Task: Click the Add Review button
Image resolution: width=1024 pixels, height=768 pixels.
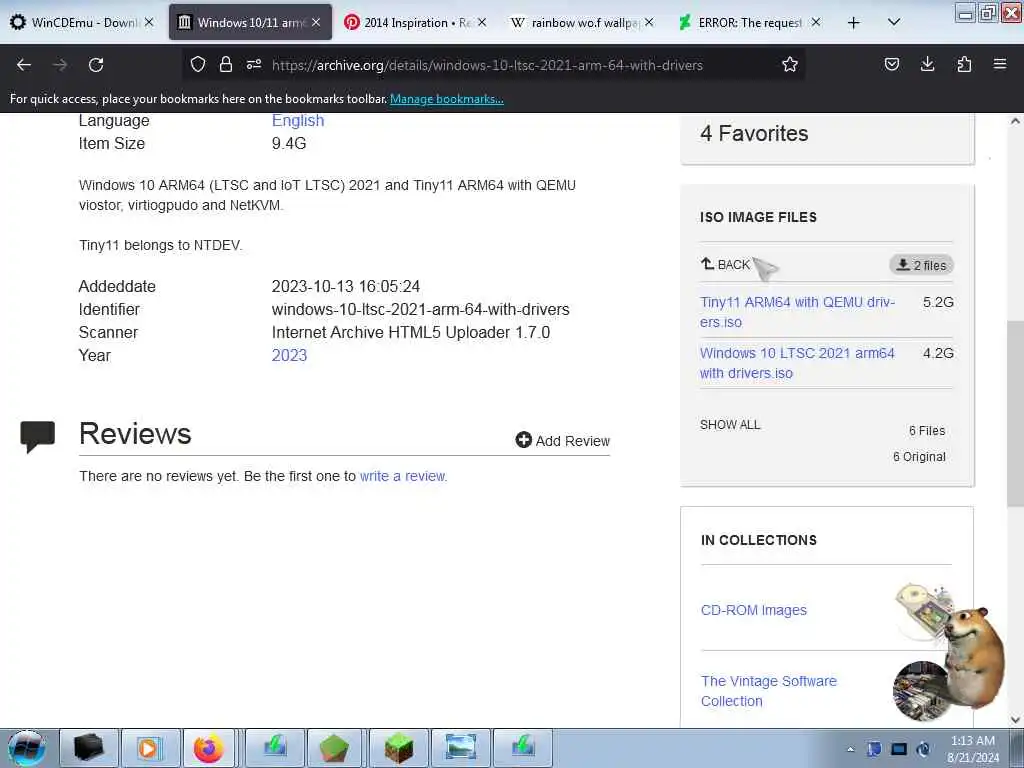Action: point(562,441)
